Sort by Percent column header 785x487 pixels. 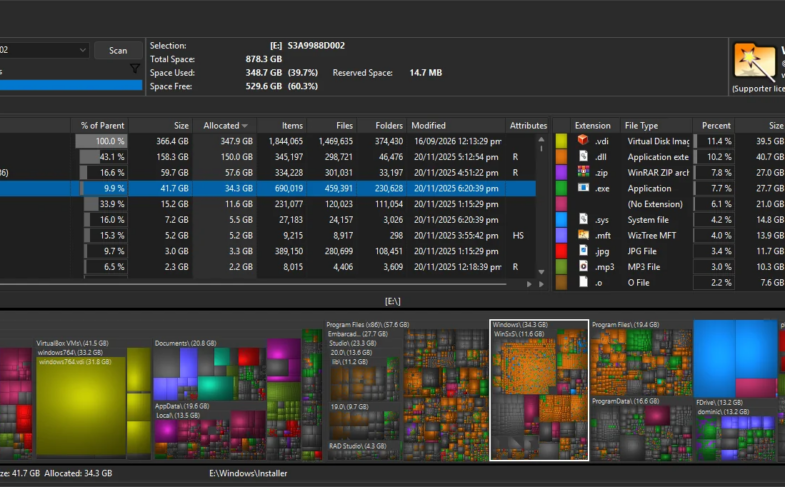click(714, 126)
